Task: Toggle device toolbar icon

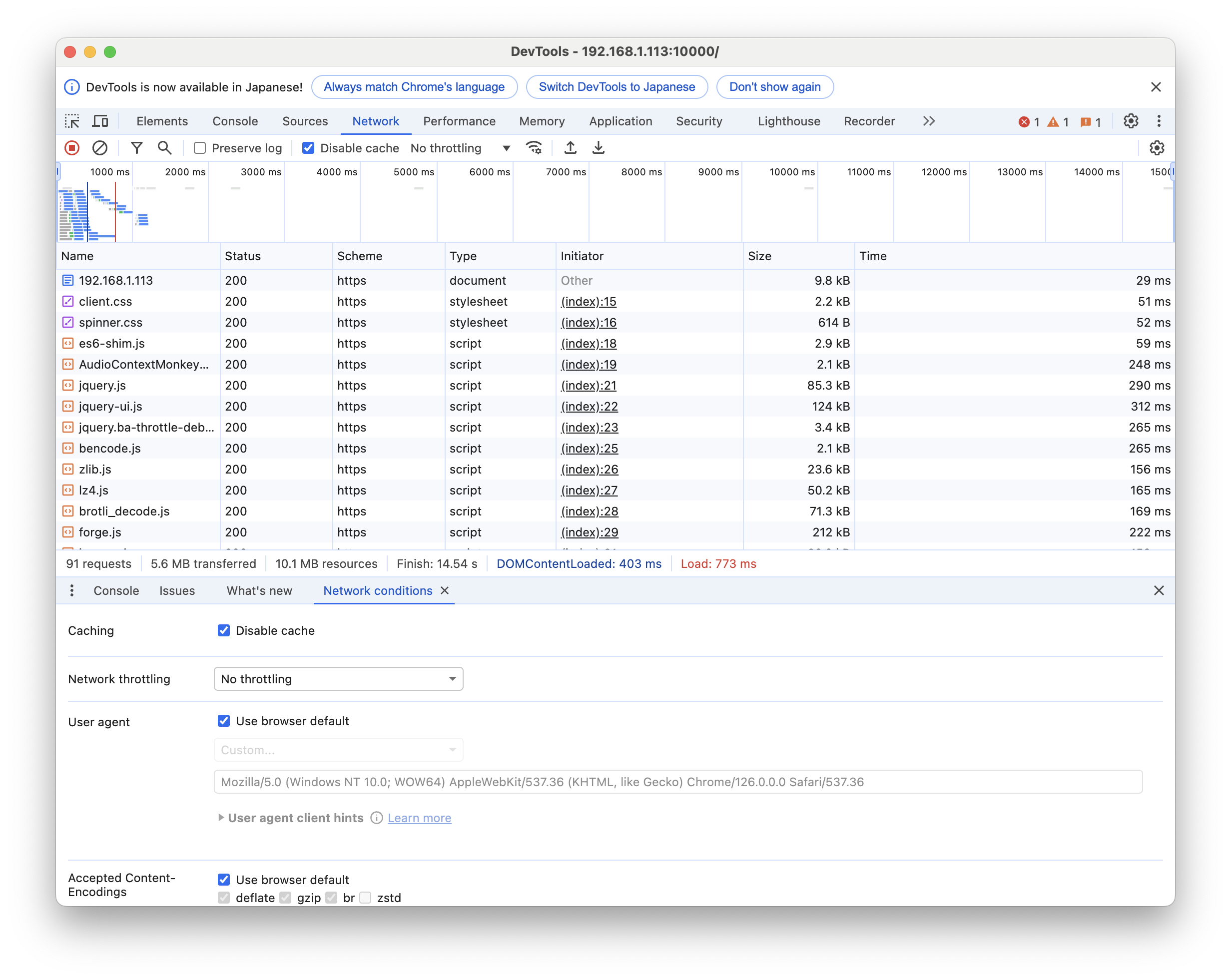Action: [100, 121]
